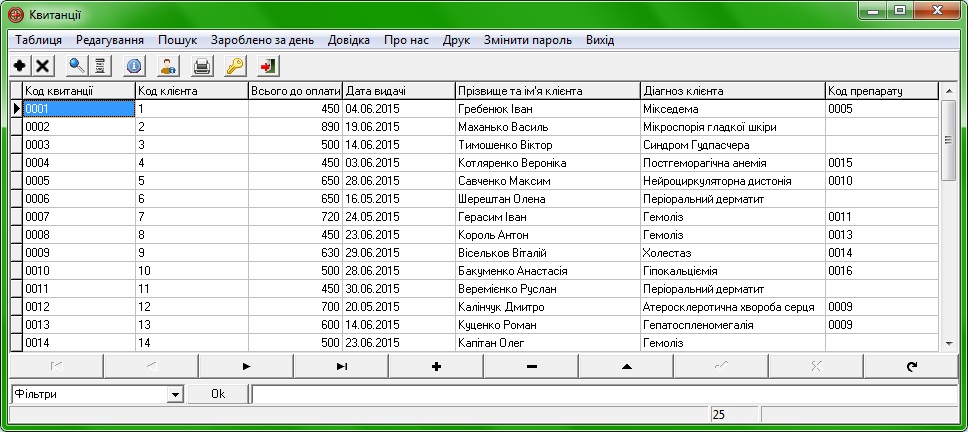Select the Король Антон name cell
Screen dimensions: 968x432
548,235
